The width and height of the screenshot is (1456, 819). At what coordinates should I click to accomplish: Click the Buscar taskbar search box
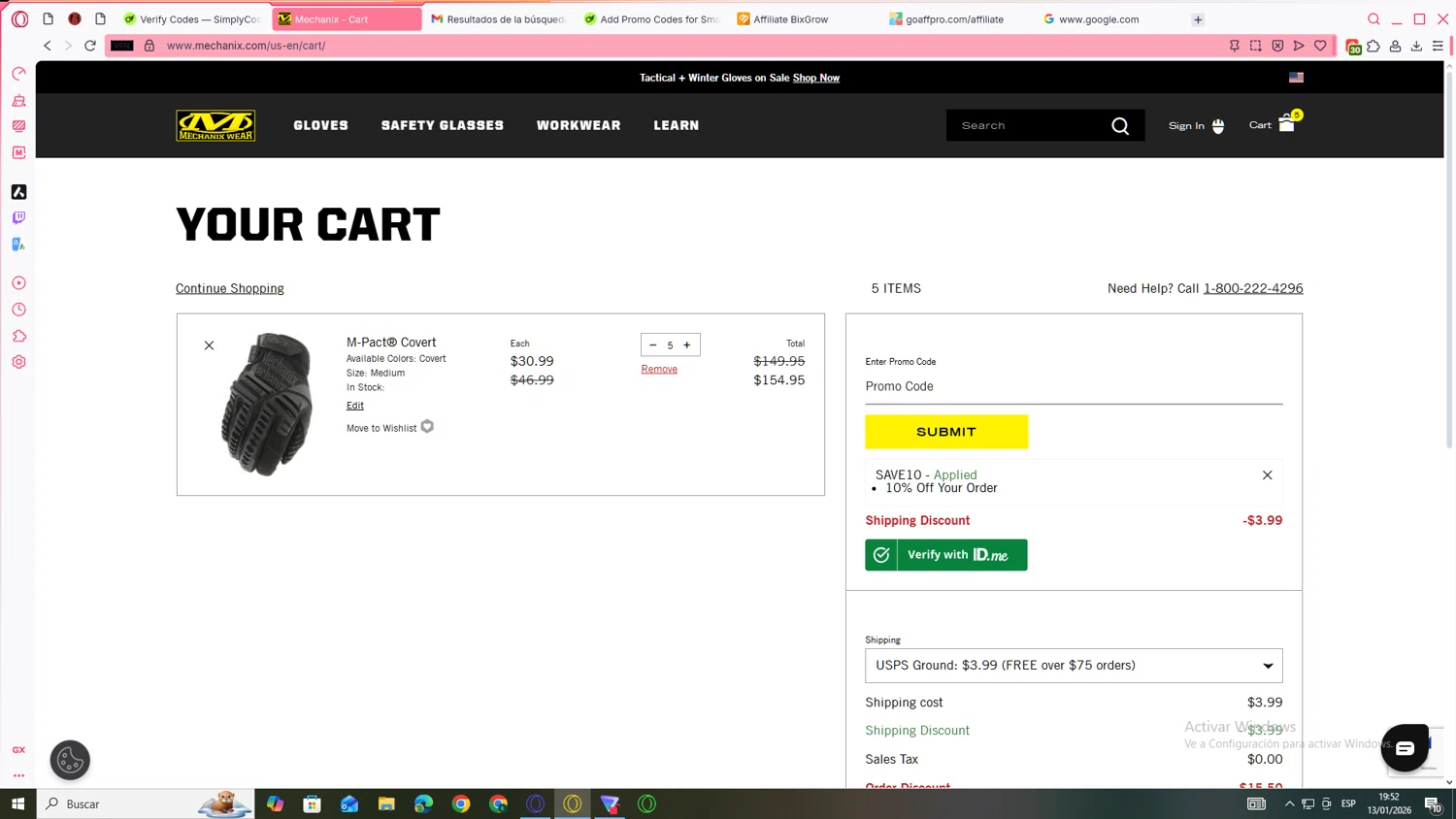pyautogui.click(x=146, y=803)
